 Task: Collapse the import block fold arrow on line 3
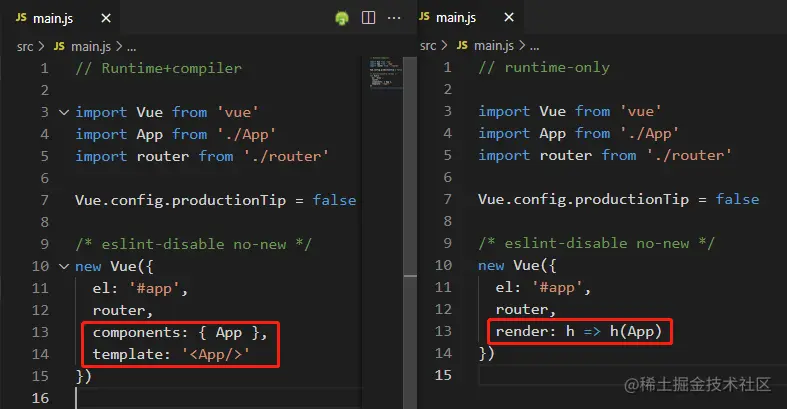click(64, 112)
